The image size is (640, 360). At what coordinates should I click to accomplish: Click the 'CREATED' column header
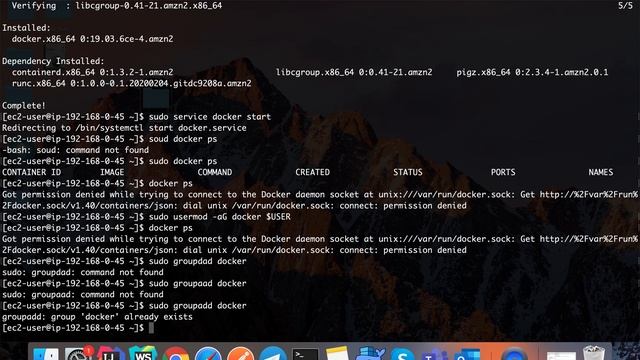pyautogui.click(x=312, y=172)
